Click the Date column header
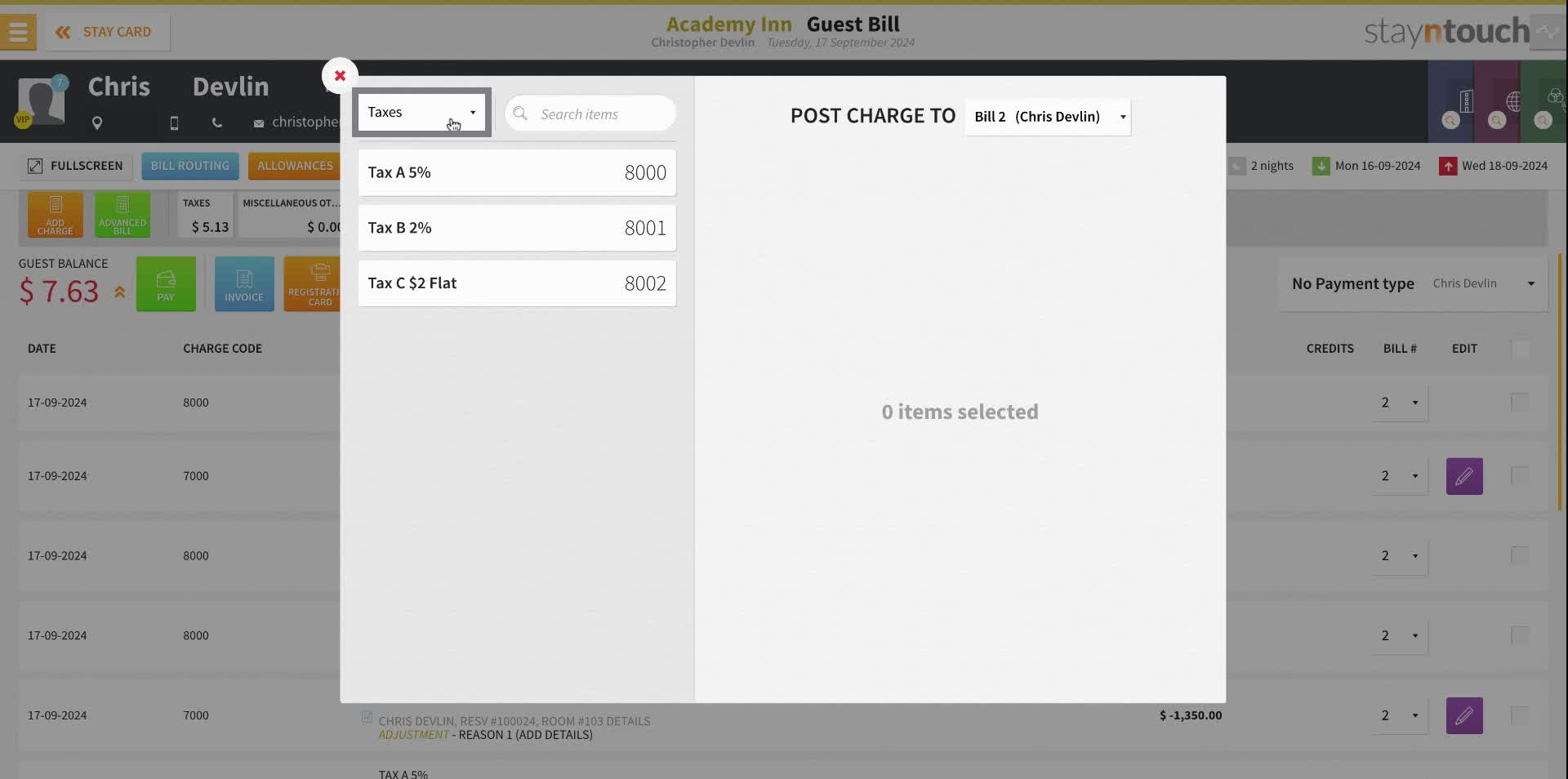Screen dimensions: 1568x779 click(42, 349)
